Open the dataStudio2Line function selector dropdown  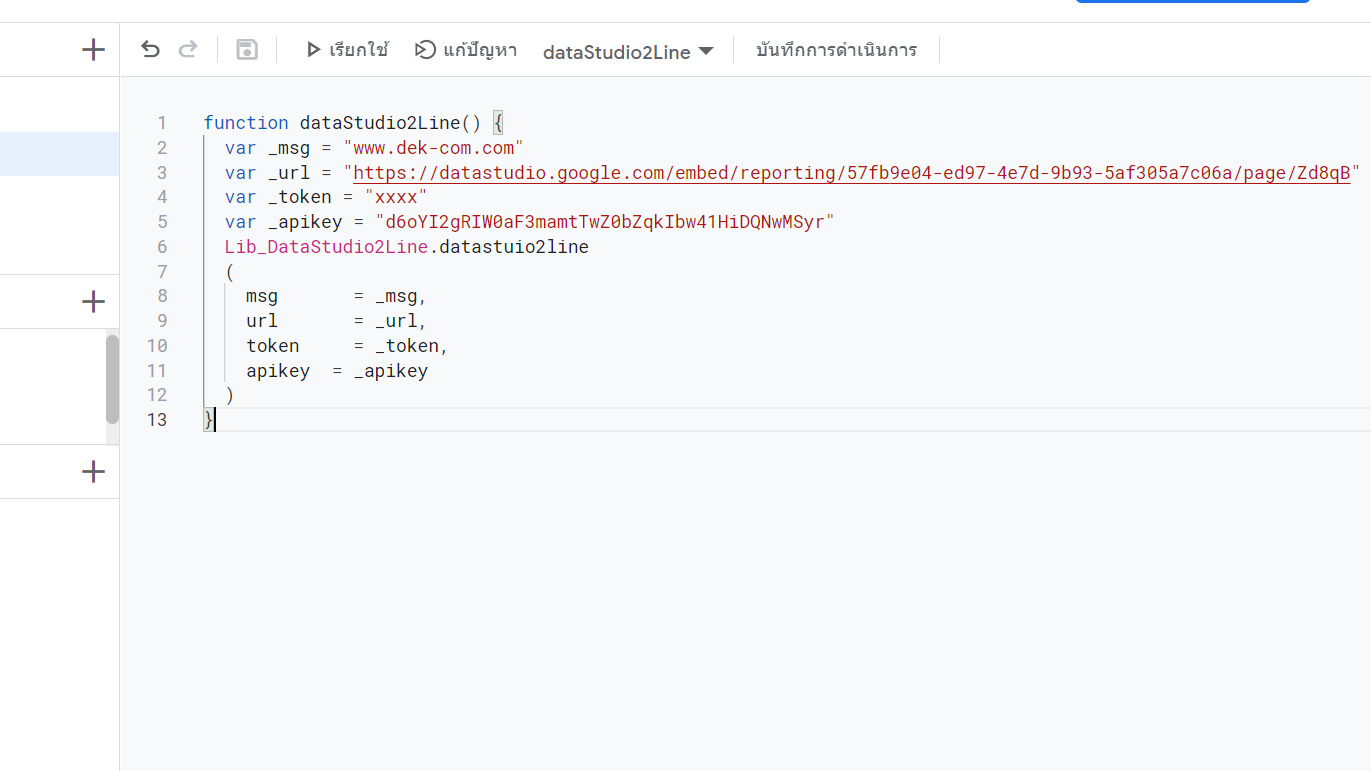(x=628, y=52)
